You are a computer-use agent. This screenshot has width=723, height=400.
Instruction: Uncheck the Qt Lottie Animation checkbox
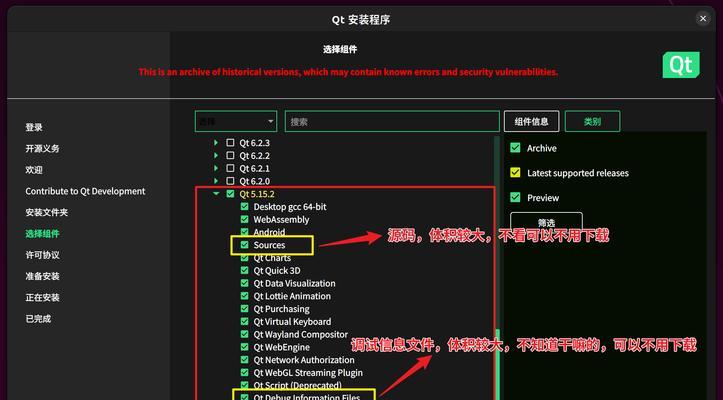coord(244,296)
